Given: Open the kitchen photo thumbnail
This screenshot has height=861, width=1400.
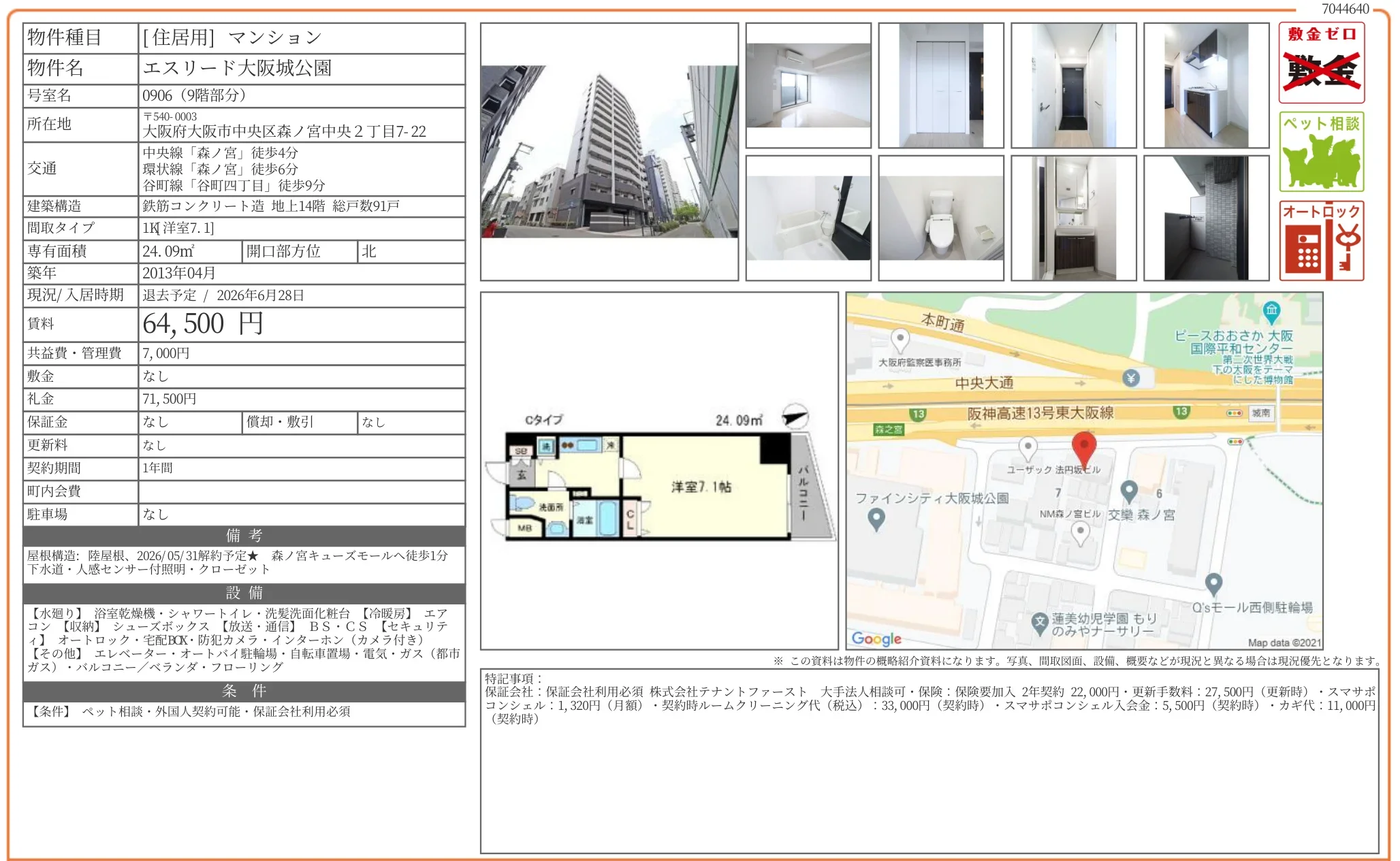Looking at the screenshot, I should (1207, 86).
